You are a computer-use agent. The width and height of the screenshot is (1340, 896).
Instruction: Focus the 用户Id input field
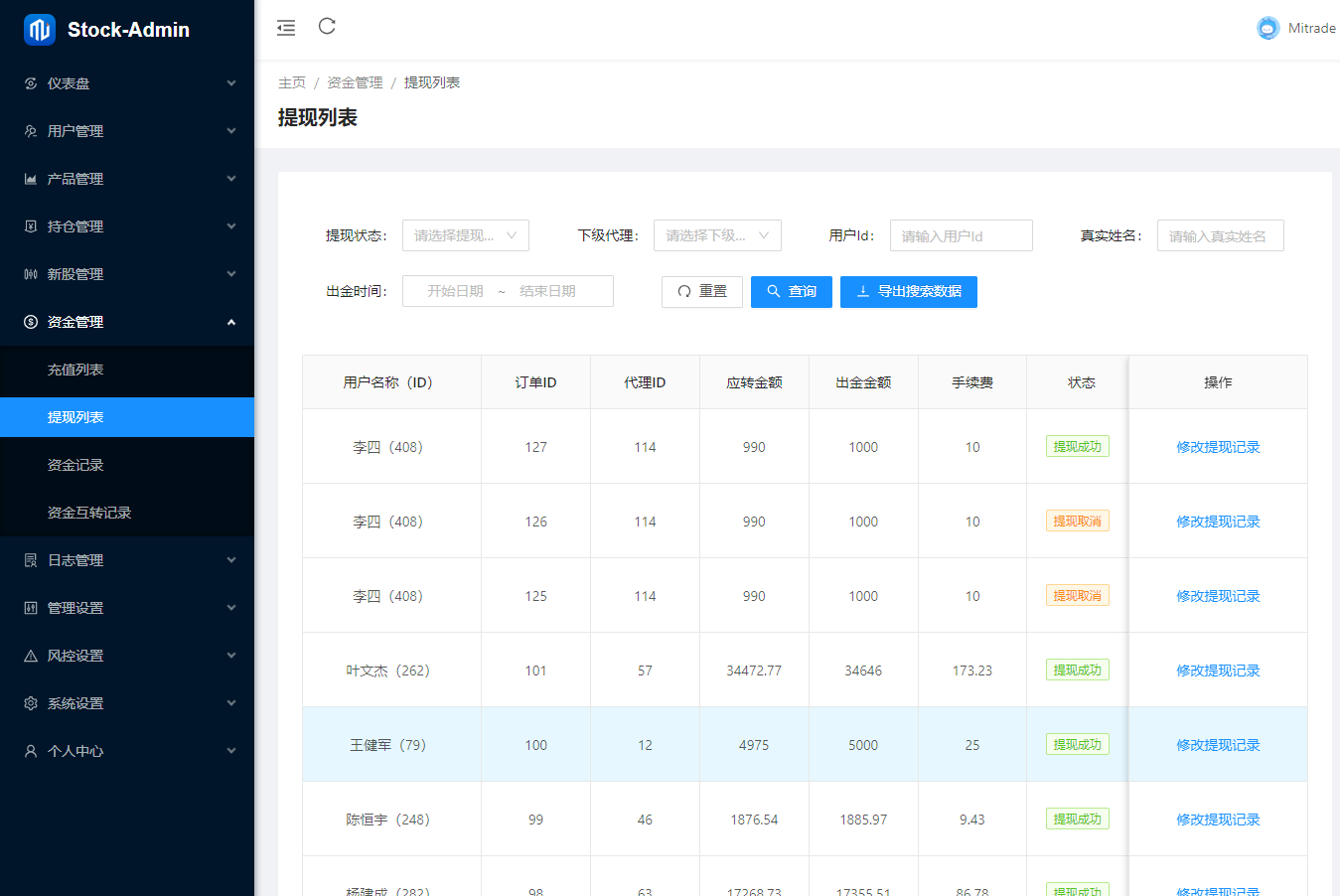pyautogui.click(x=961, y=235)
